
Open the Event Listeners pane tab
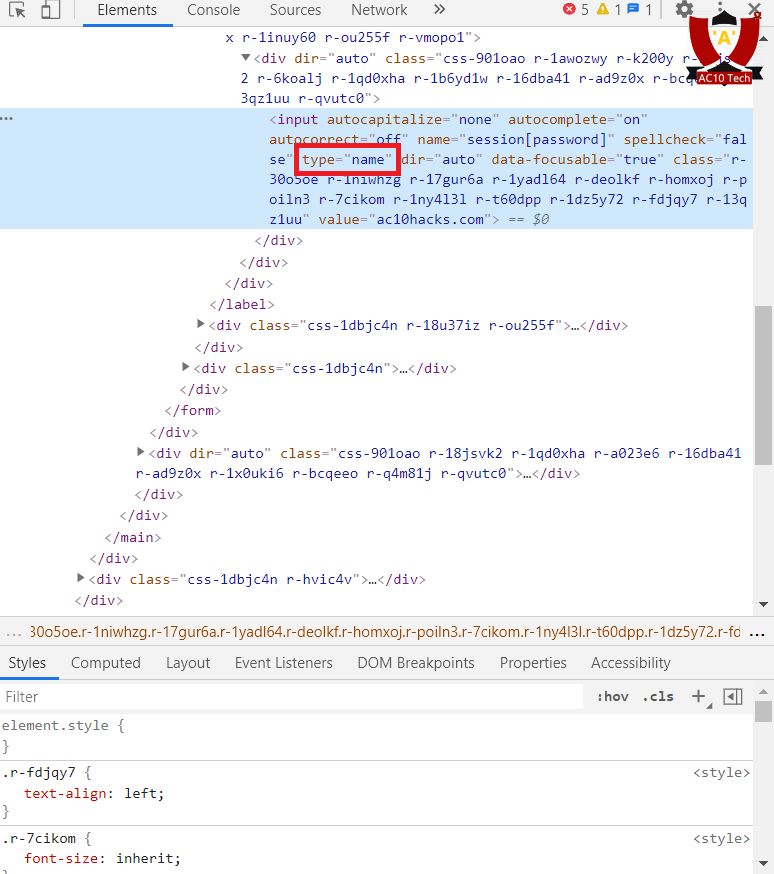(x=284, y=663)
